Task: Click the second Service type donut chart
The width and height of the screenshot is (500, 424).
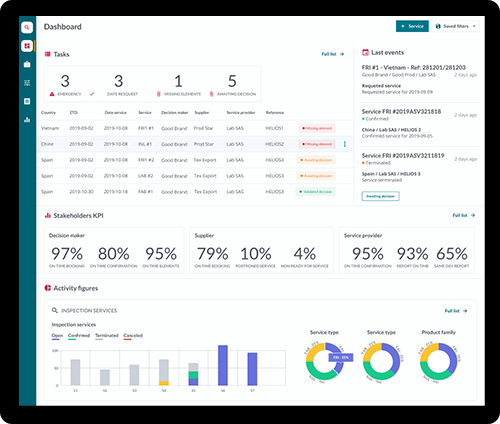Action: coord(381,361)
